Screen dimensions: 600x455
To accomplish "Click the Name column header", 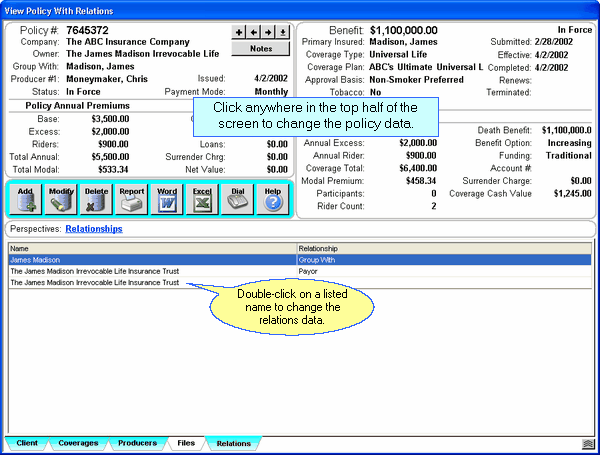I will pyautogui.click(x=150, y=248).
